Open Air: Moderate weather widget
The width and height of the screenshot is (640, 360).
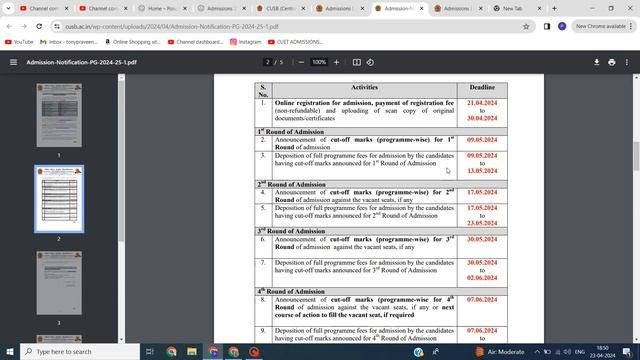click(x=500, y=351)
